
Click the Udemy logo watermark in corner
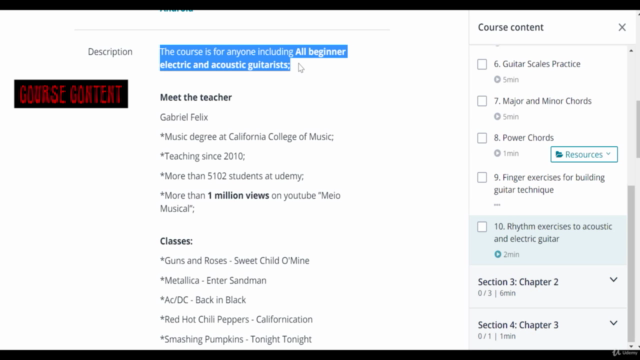pos(625,353)
